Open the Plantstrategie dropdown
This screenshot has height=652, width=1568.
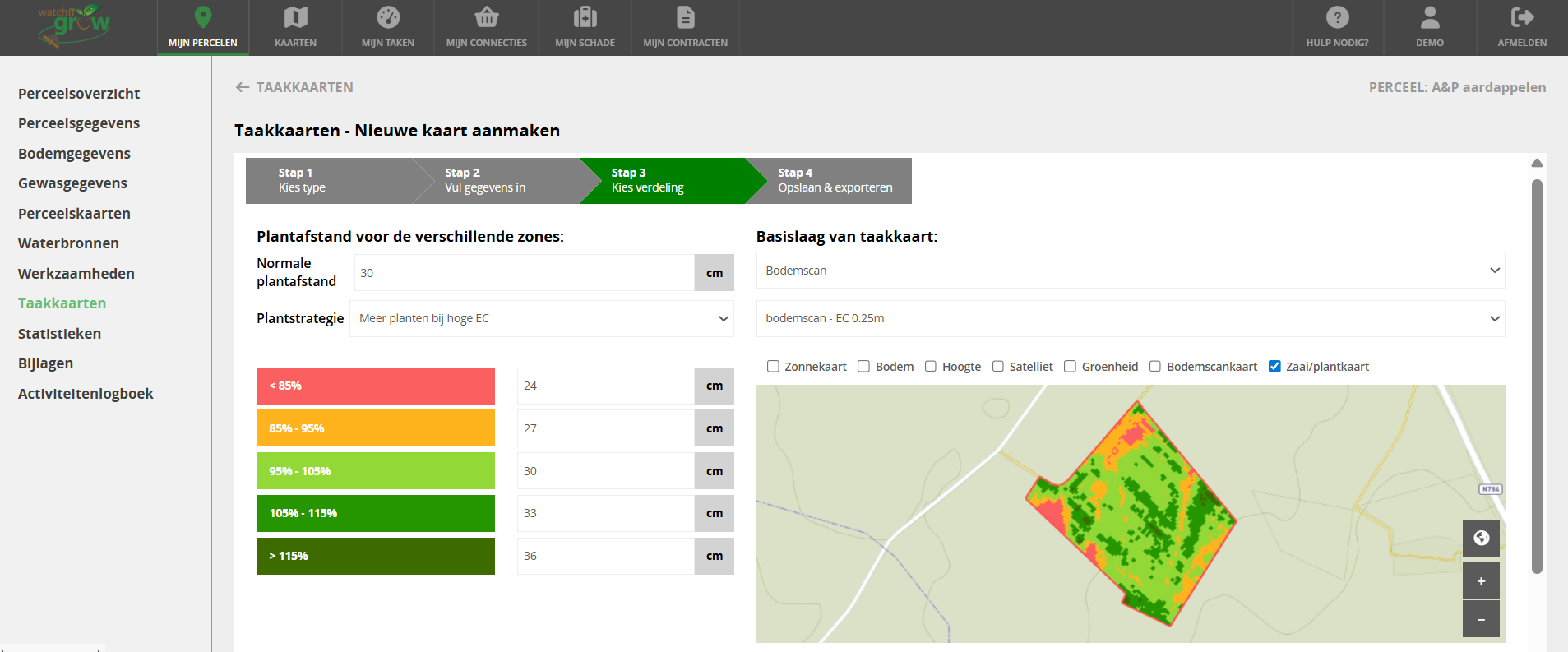542,318
